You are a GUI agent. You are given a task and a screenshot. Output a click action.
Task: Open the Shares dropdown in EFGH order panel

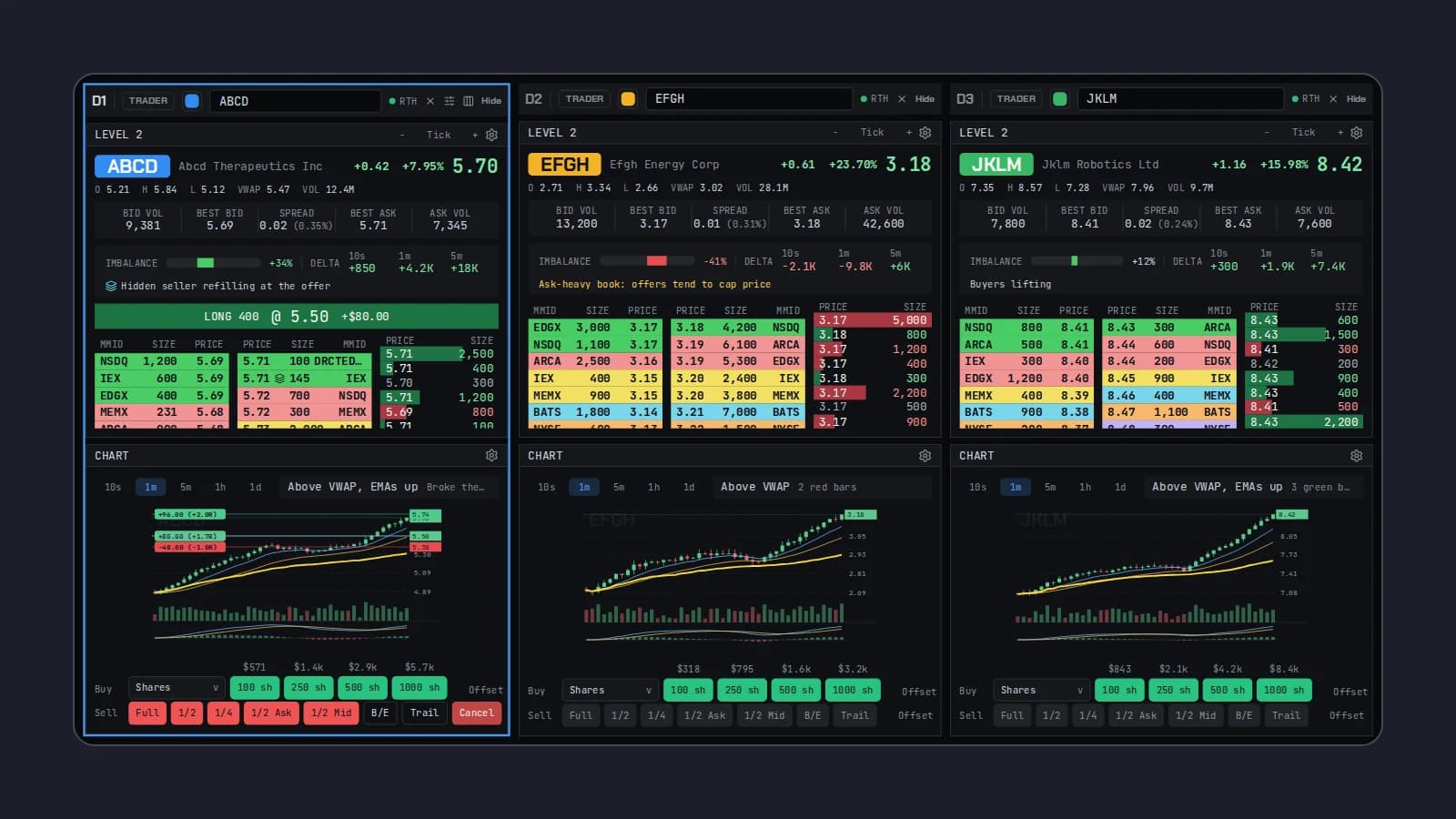point(610,691)
